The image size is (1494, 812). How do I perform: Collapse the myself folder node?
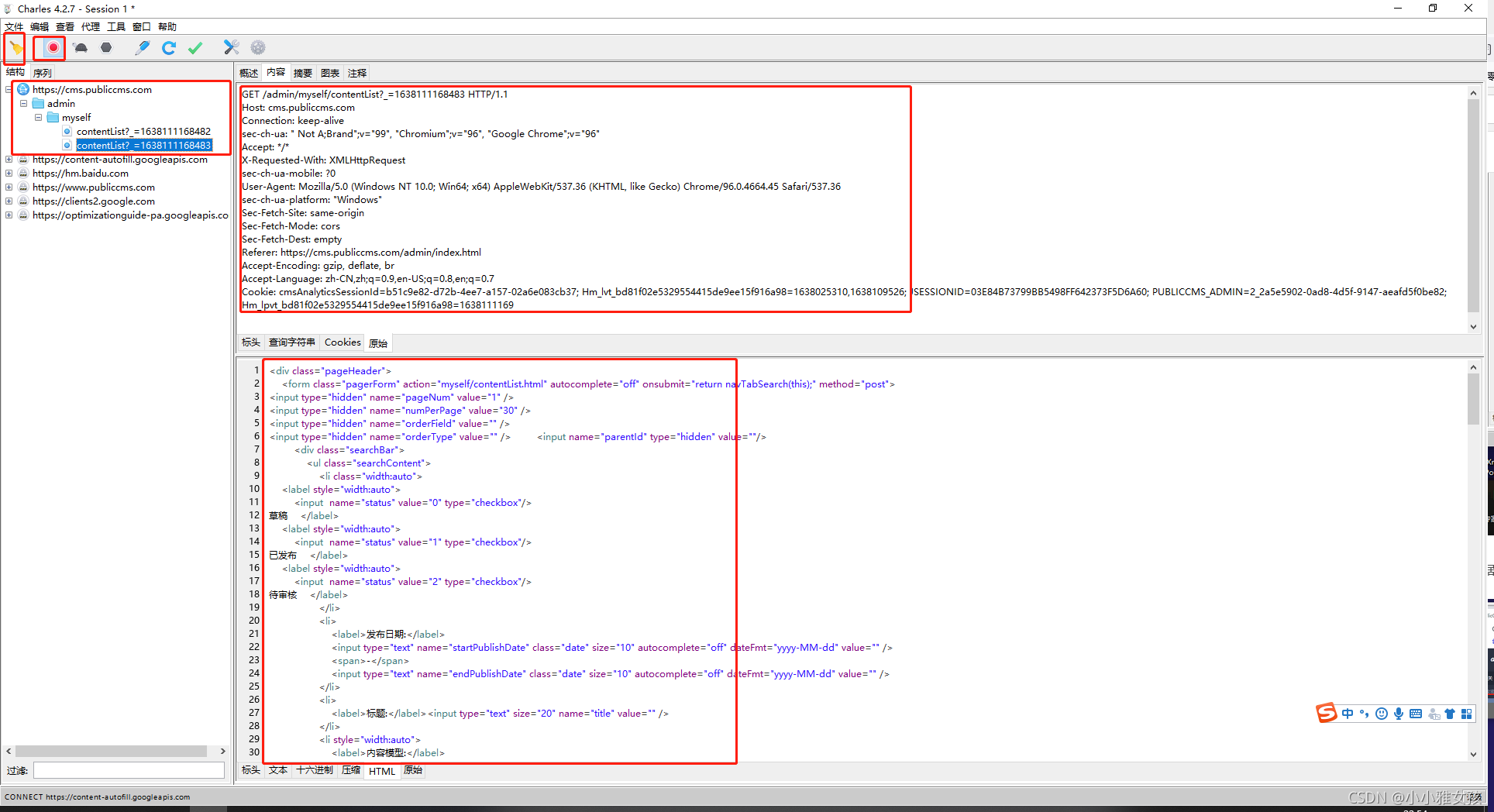coord(38,118)
